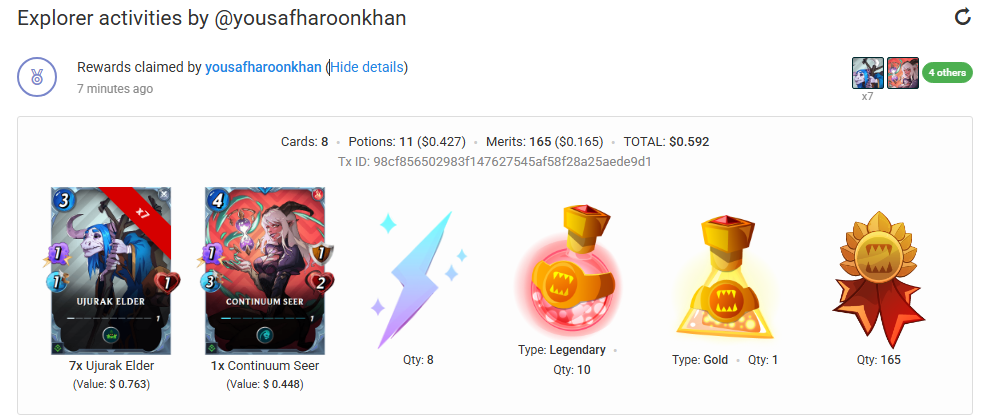Click the small Ujurak Elder avatar thumbnail
Image resolution: width=988 pixels, height=417 pixels.
pyautogui.click(x=868, y=73)
